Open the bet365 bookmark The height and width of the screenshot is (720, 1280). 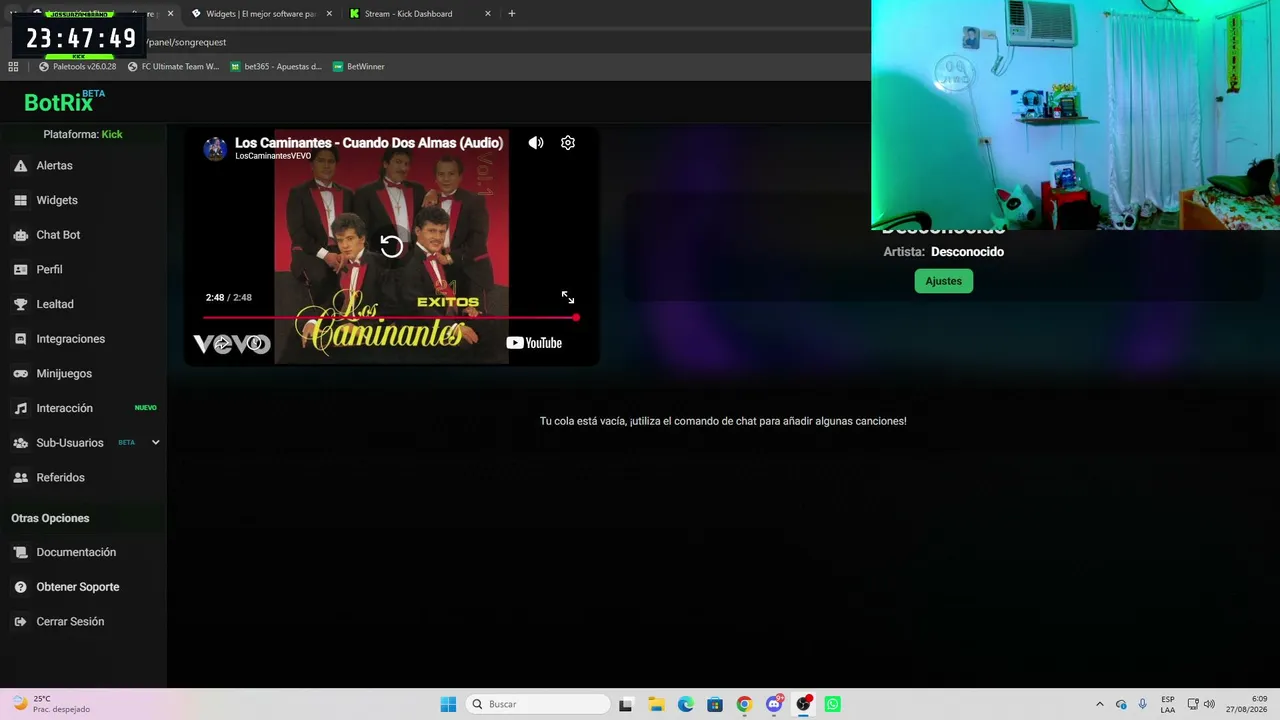(x=276, y=67)
